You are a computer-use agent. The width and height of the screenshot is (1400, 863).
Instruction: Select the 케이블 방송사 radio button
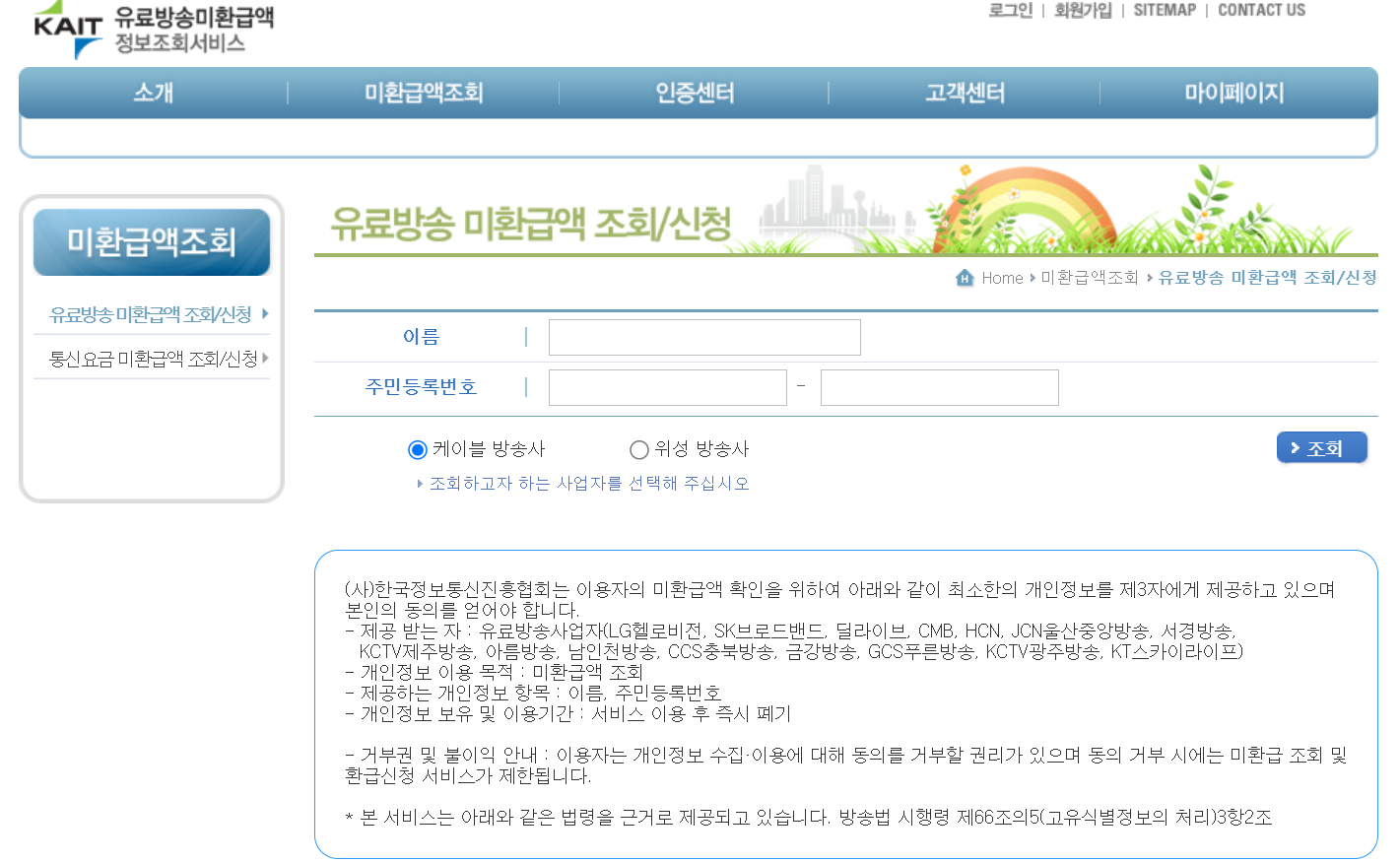[x=418, y=449]
